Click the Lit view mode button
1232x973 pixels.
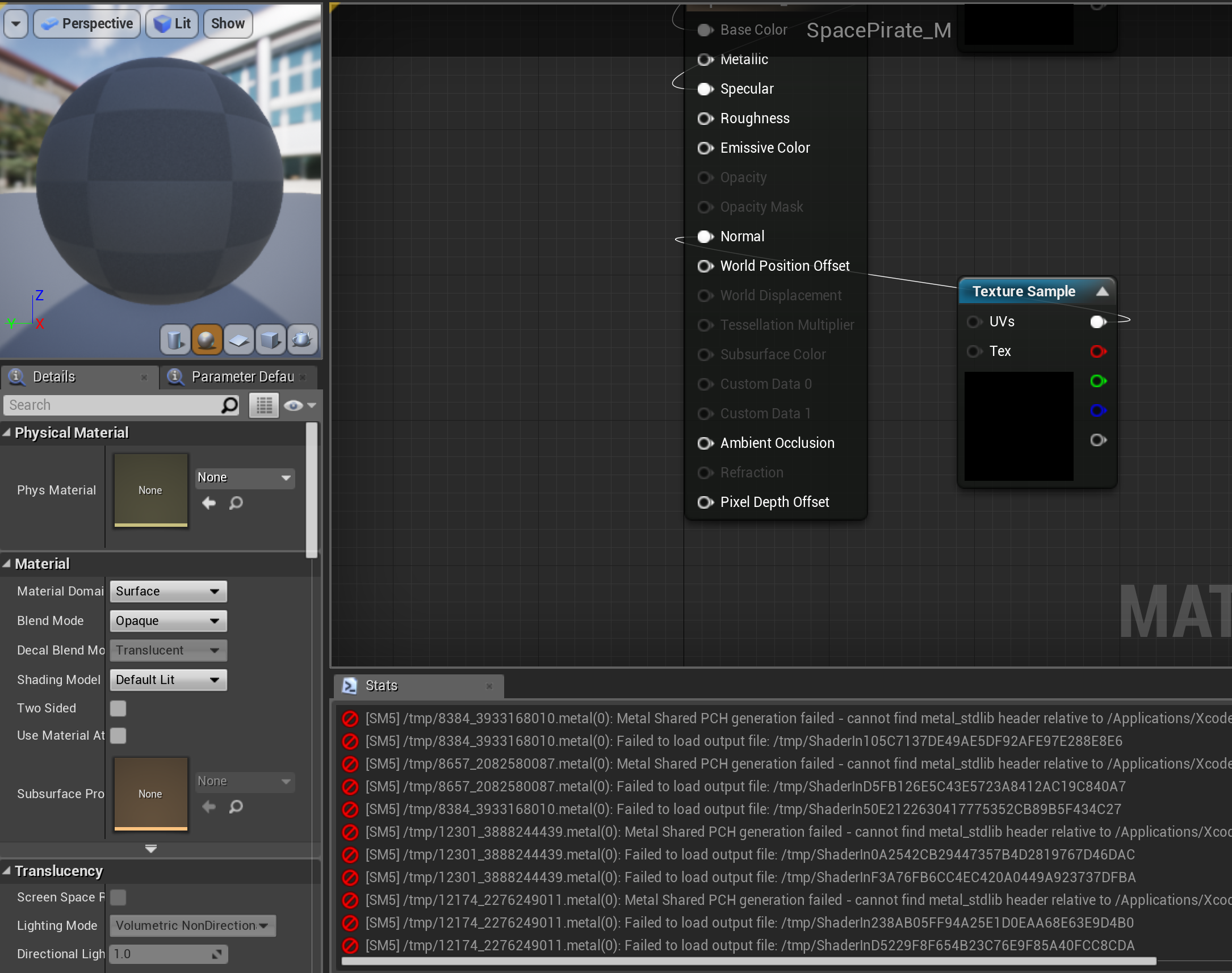[x=172, y=23]
